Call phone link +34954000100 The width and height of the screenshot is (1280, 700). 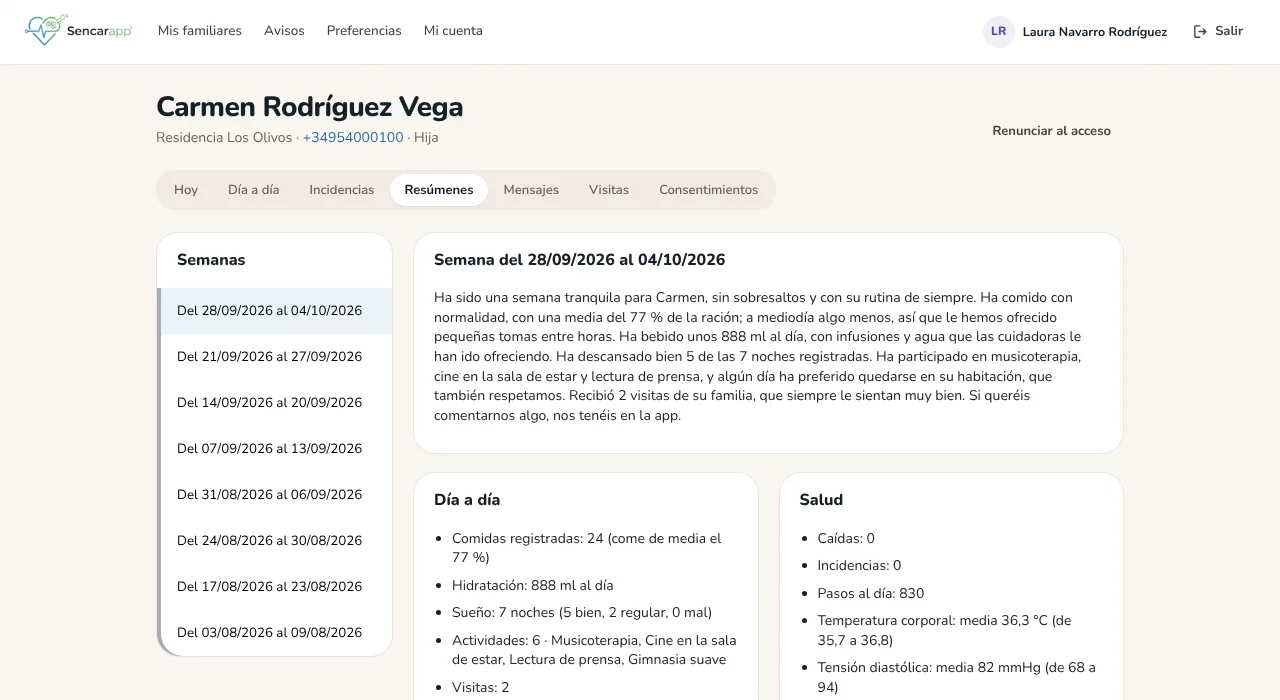pos(353,137)
